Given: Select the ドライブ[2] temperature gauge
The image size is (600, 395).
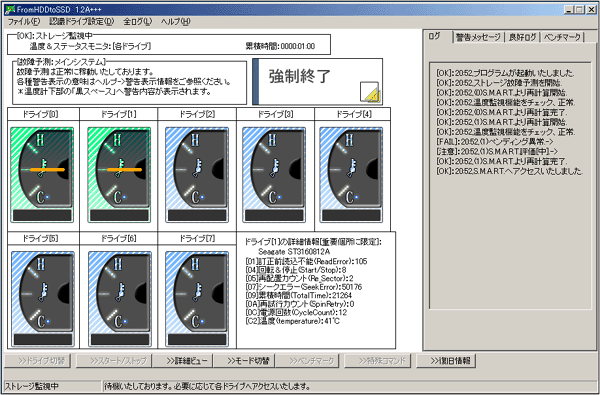Looking at the screenshot, I should tap(197, 175).
